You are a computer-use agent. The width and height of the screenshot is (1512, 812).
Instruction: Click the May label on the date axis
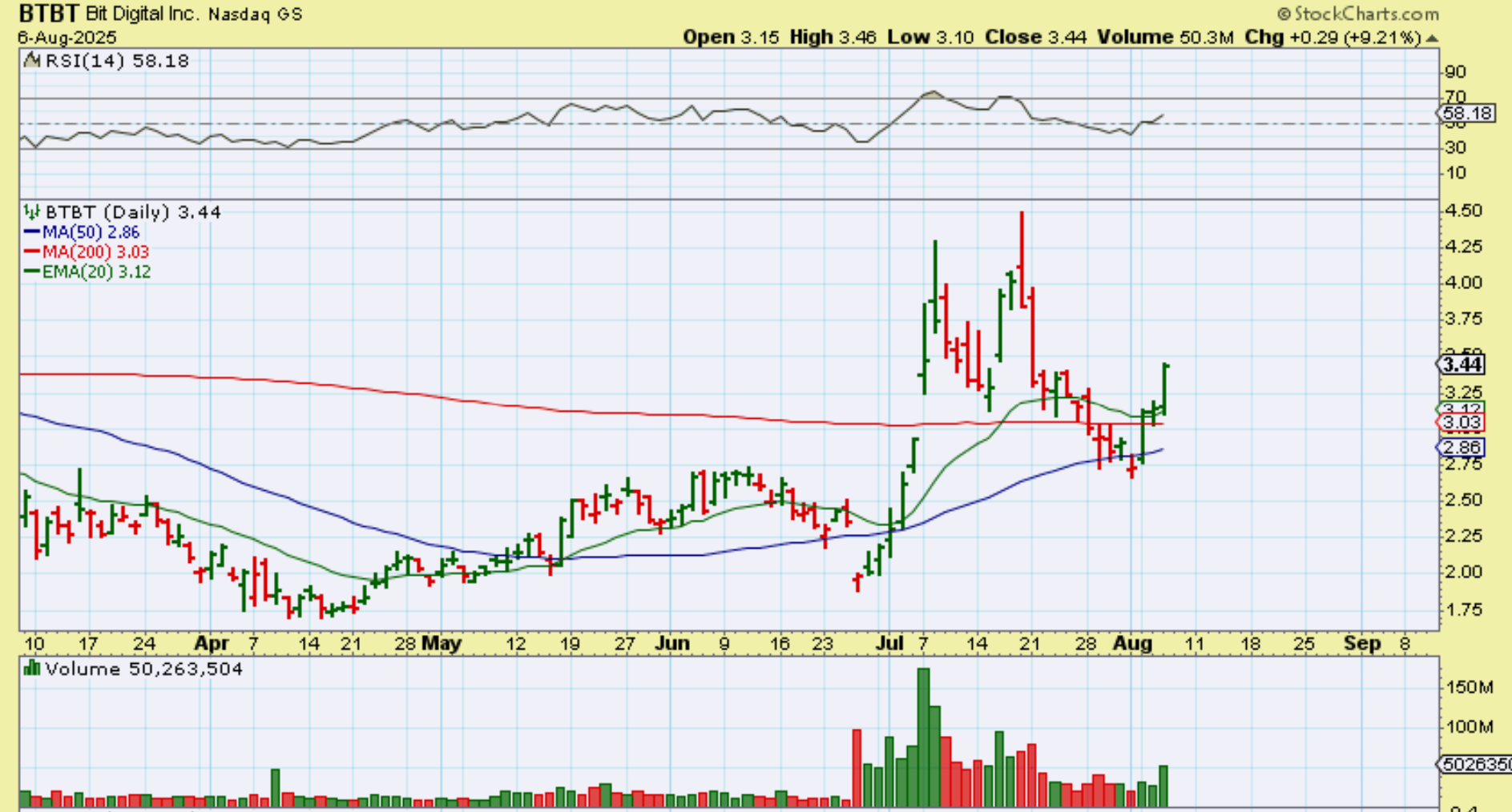tap(442, 644)
